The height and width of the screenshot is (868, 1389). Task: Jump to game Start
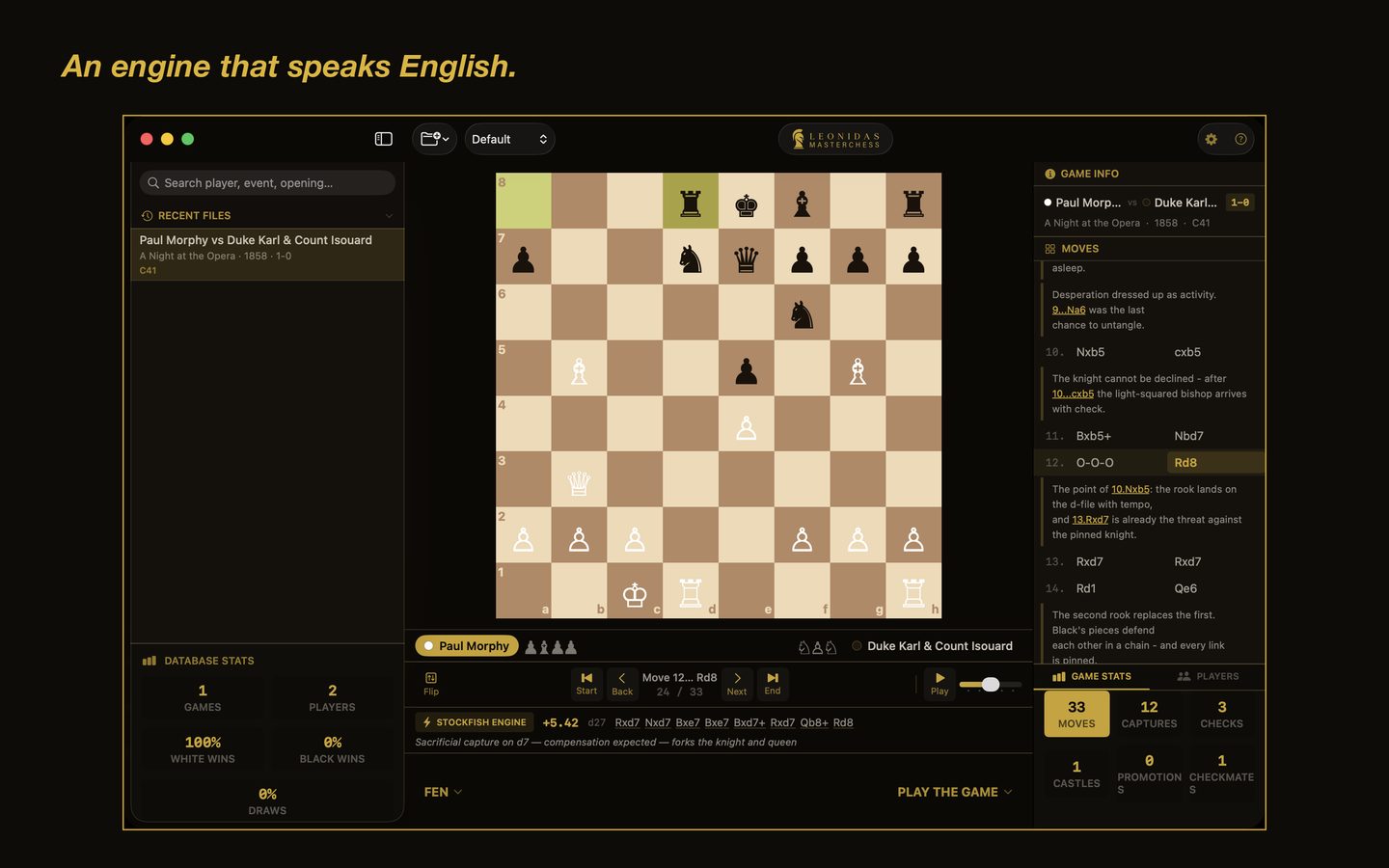click(x=586, y=684)
